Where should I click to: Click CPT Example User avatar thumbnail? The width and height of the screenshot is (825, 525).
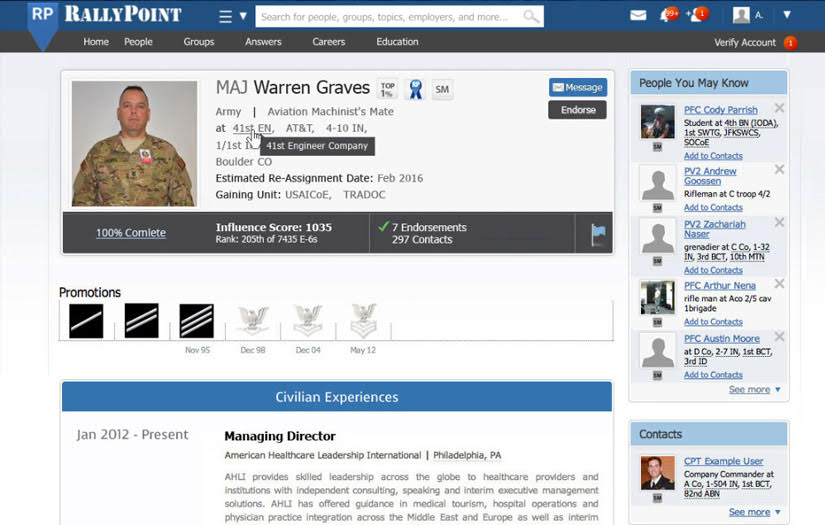[657, 473]
